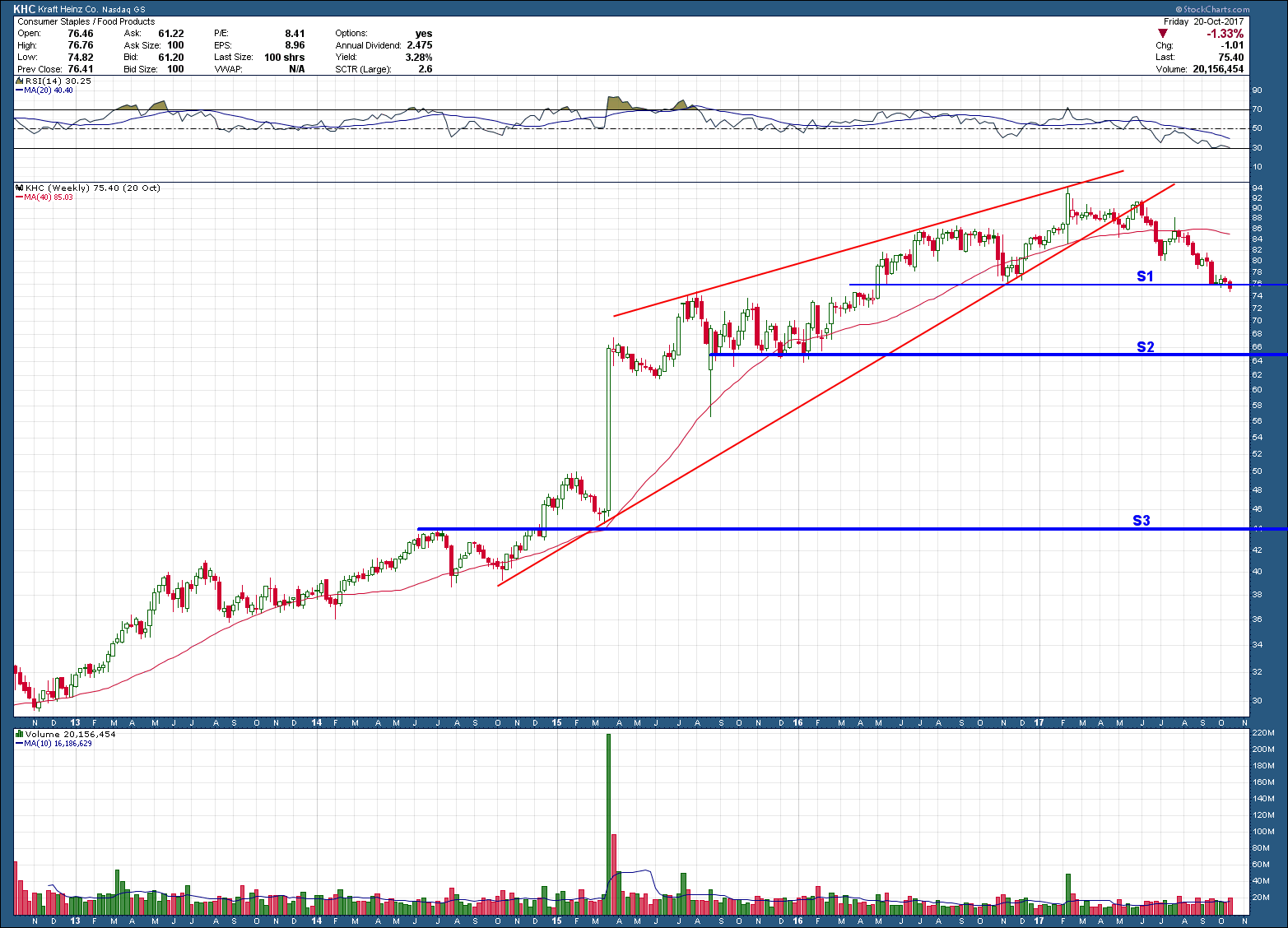The width and height of the screenshot is (1288, 928).
Task: Select the Prev Close value 76.41
Action: point(81,69)
